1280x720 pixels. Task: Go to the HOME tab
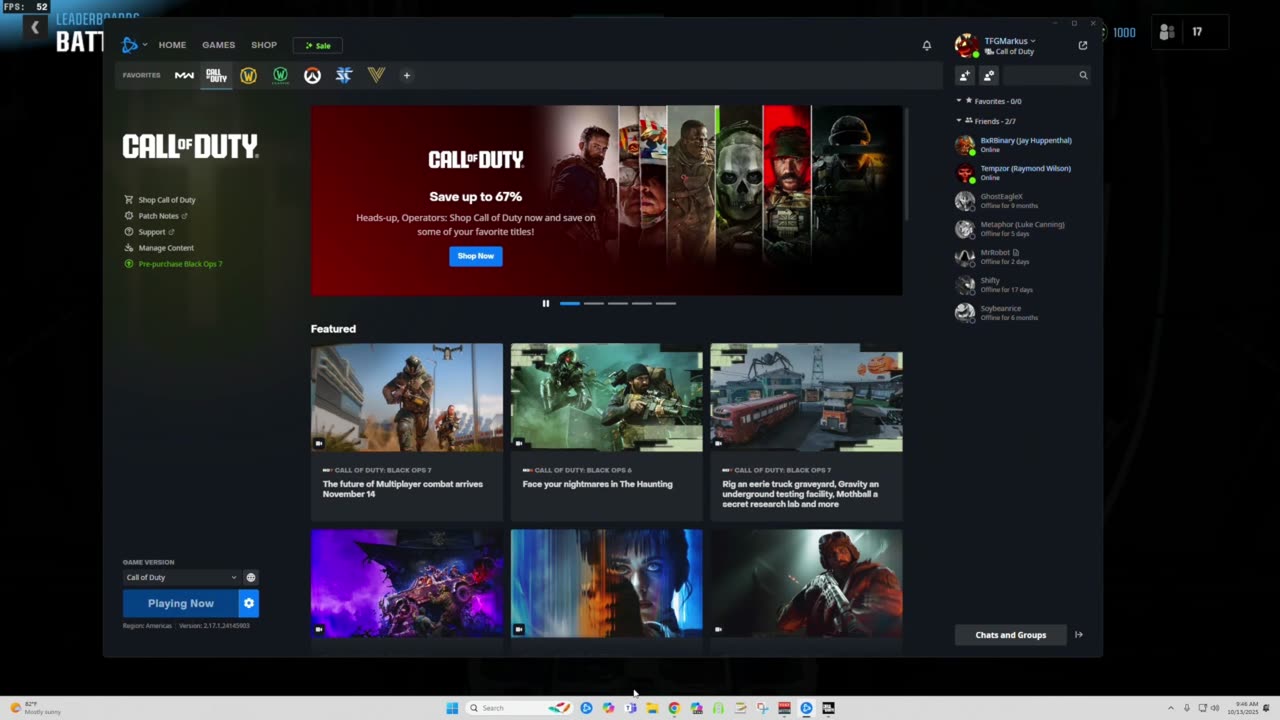pos(172,45)
